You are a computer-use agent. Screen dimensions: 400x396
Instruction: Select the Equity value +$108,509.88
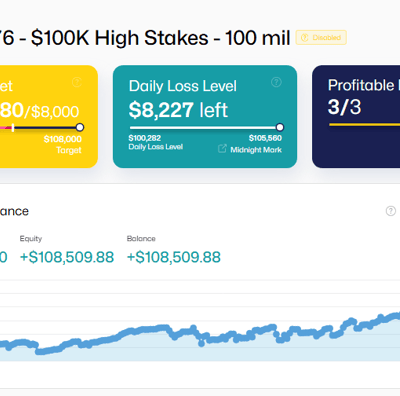click(x=67, y=257)
